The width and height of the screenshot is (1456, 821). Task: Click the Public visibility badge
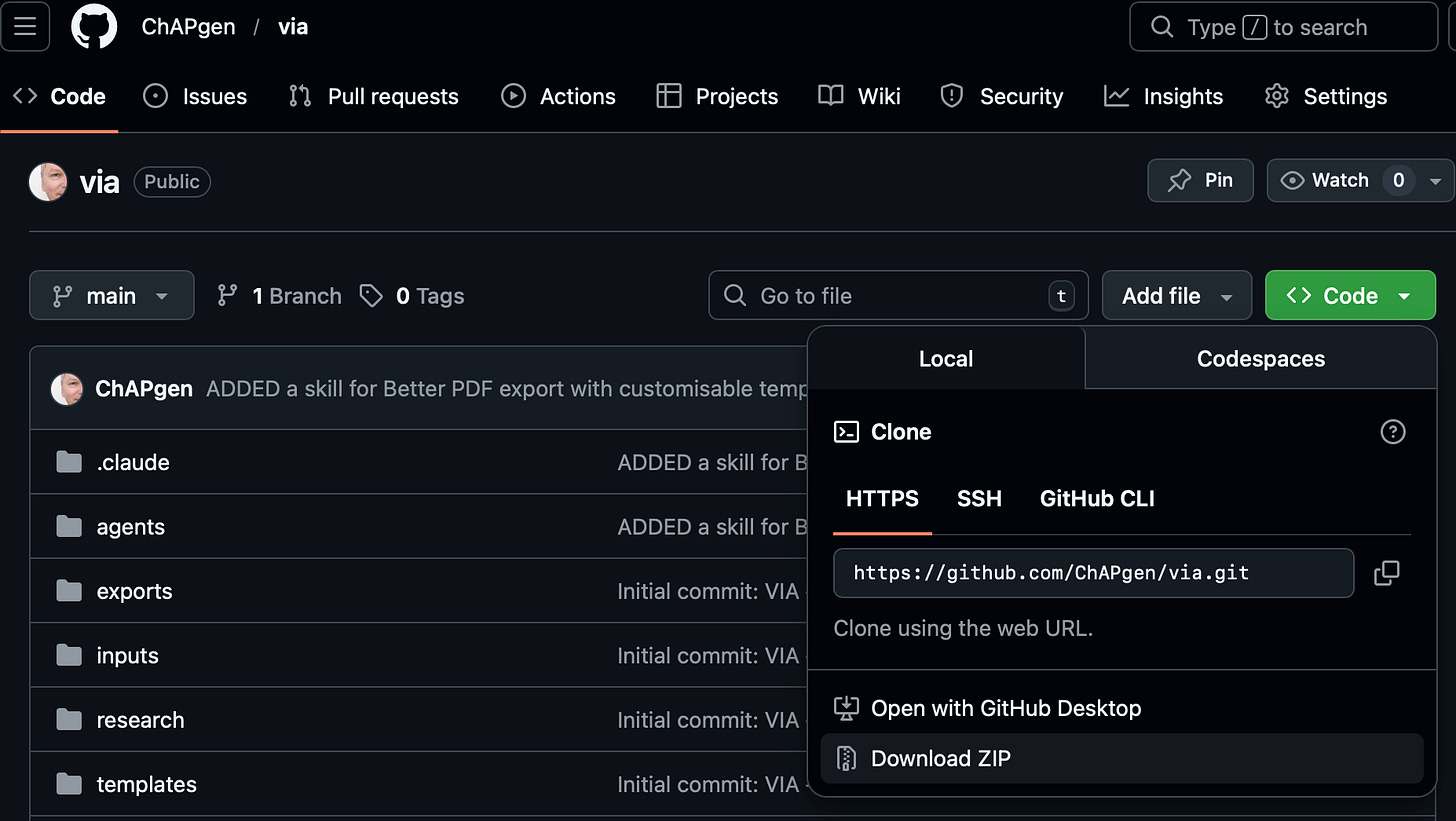click(172, 182)
